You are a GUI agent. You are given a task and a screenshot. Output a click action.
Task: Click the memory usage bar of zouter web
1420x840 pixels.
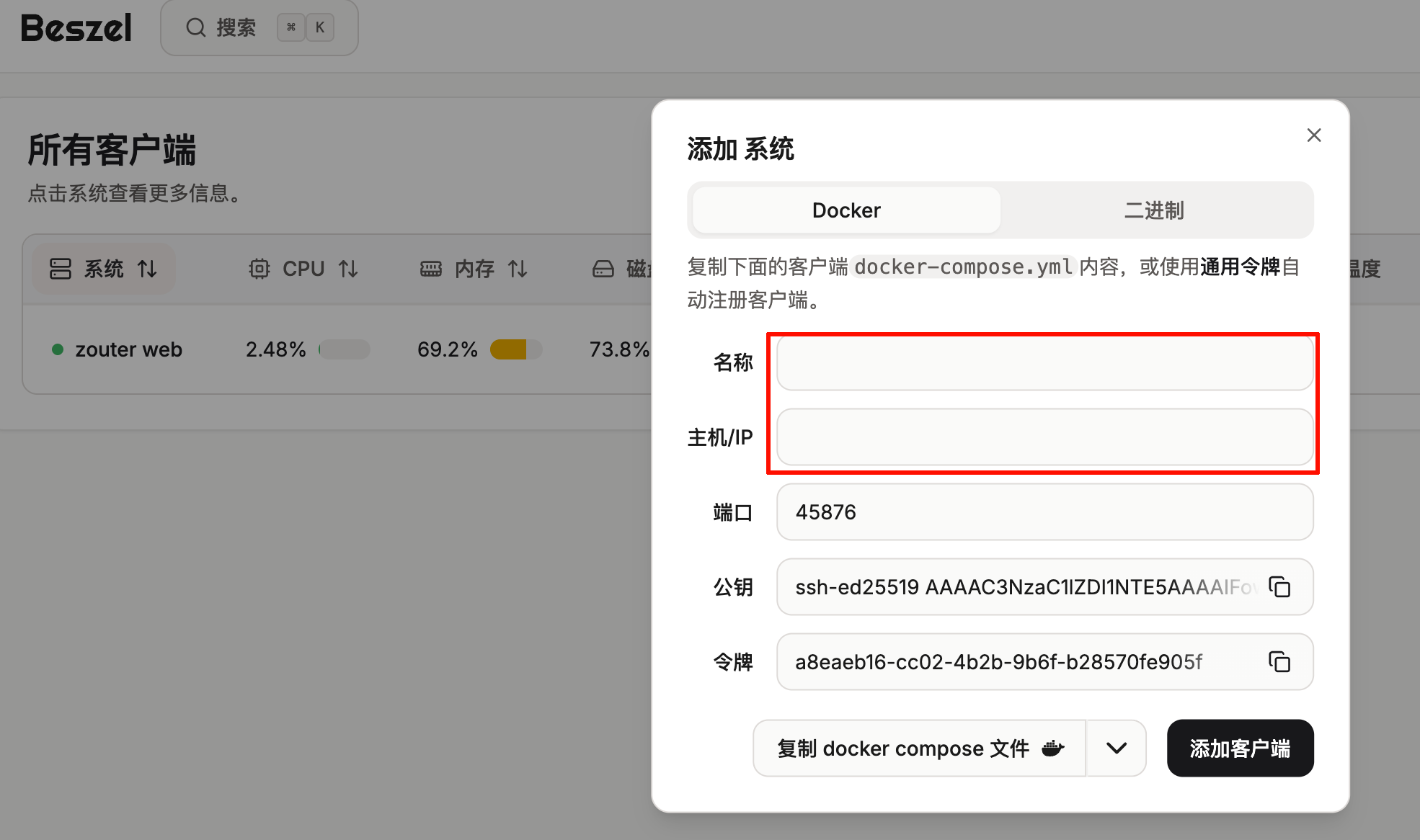coord(515,349)
